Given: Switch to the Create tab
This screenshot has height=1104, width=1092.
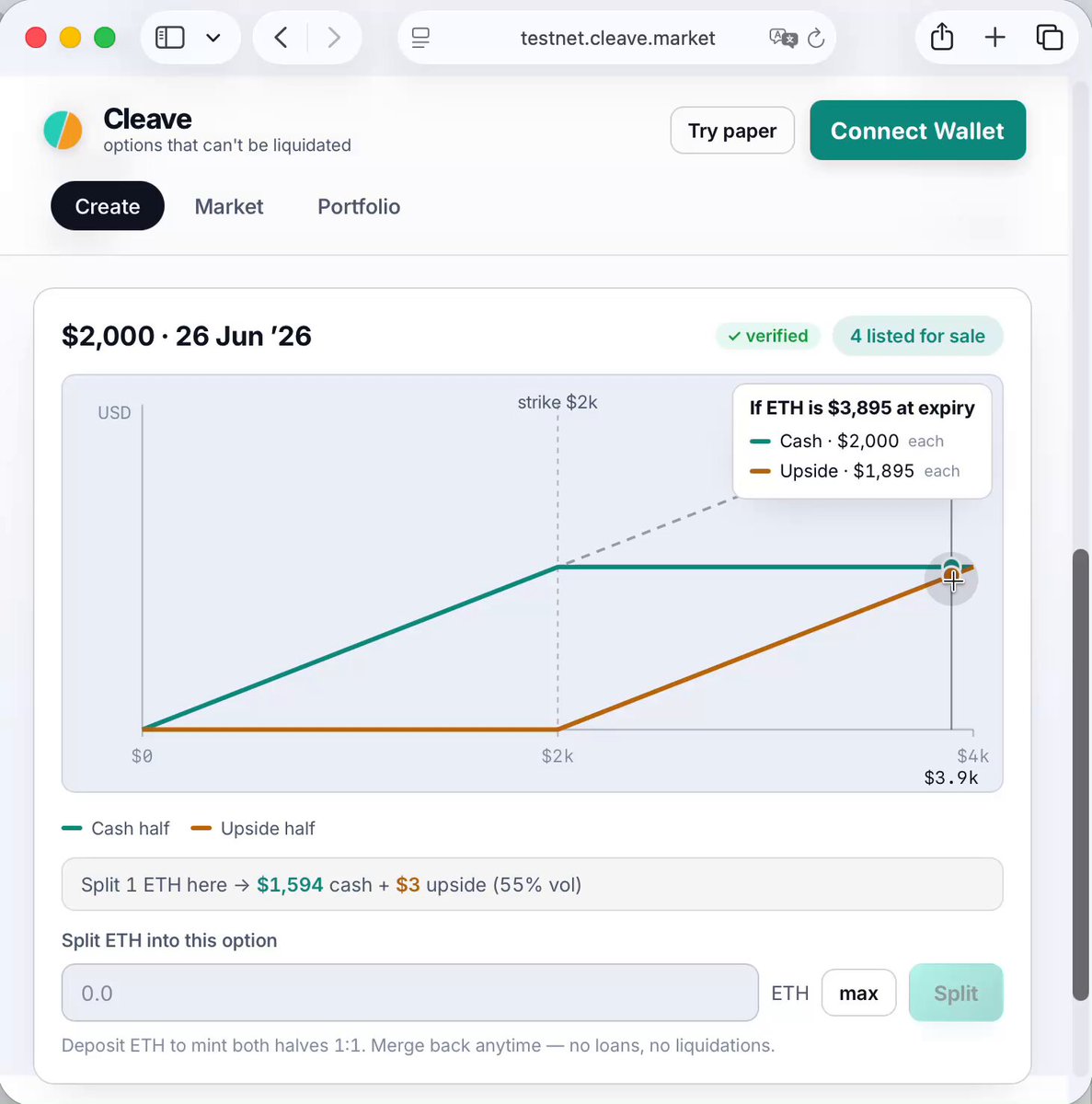Looking at the screenshot, I should 108,206.
